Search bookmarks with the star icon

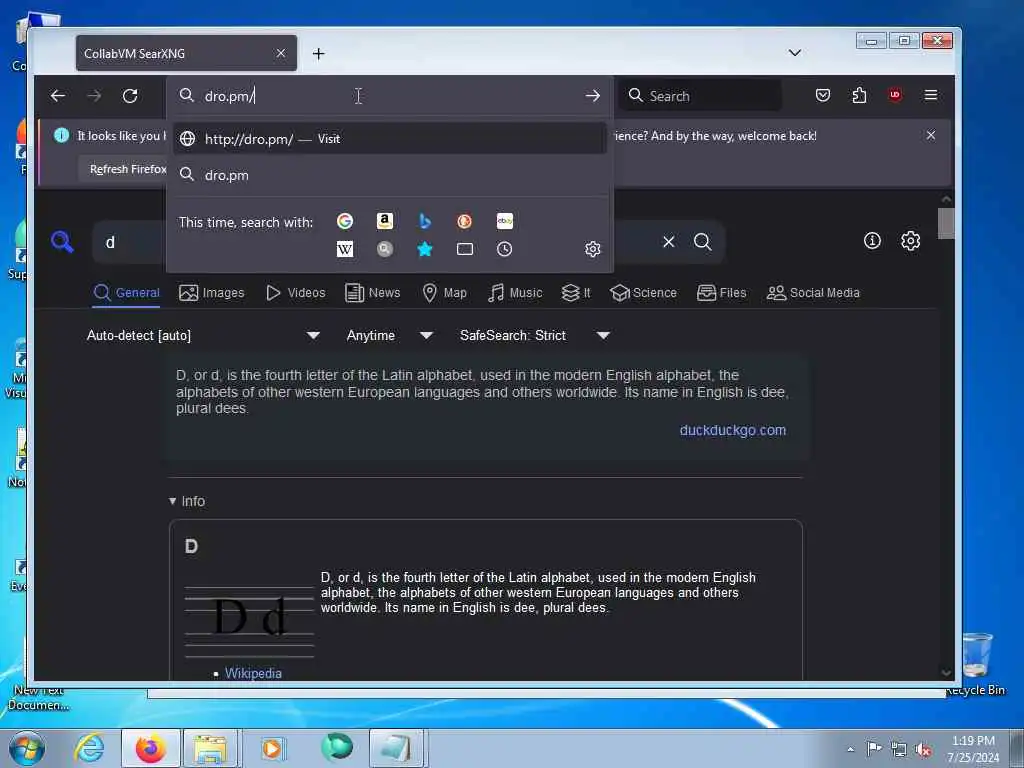(x=424, y=249)
